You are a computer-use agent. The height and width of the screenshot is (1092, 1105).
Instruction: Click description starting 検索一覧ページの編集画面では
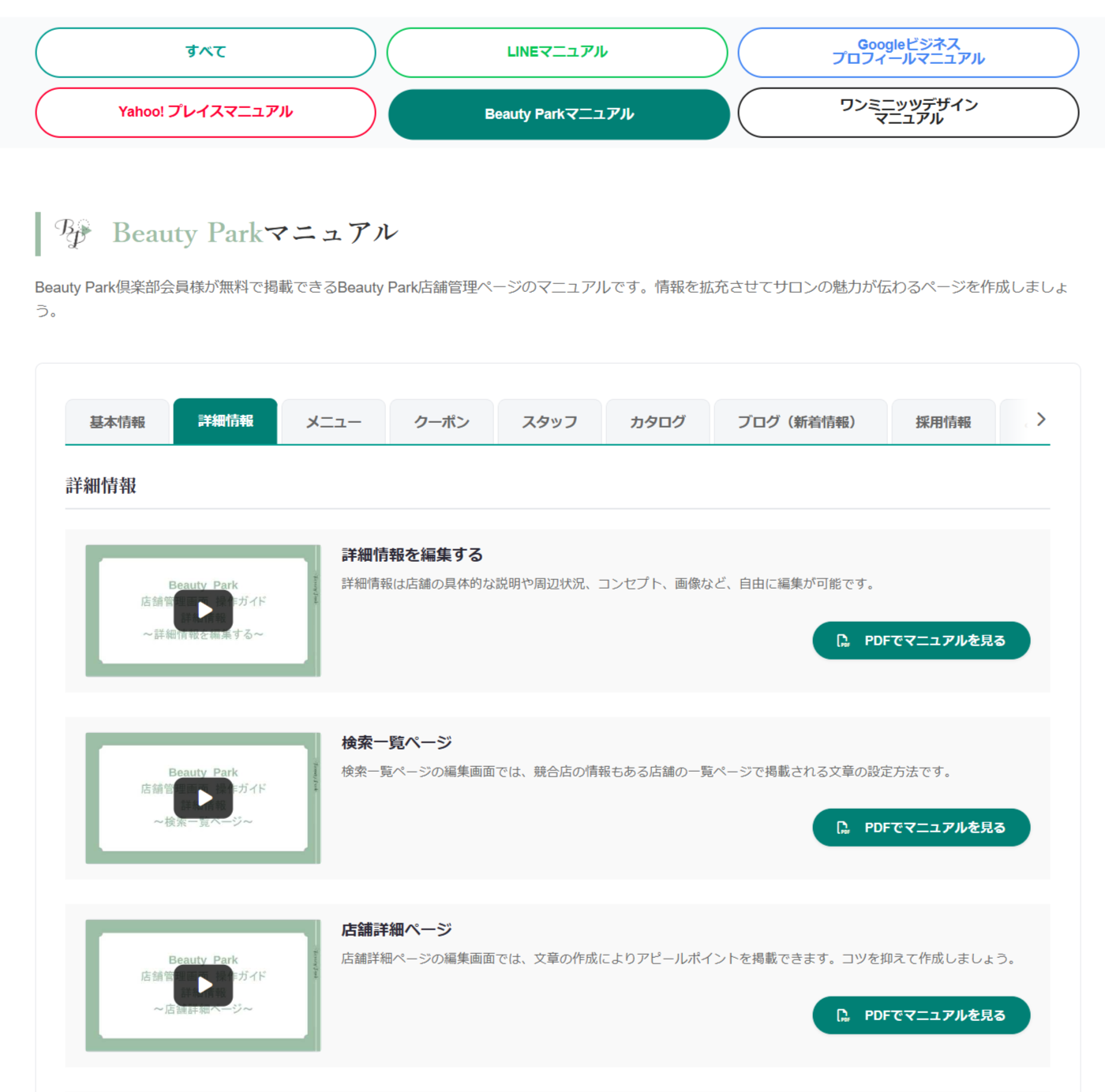[648, 772]
